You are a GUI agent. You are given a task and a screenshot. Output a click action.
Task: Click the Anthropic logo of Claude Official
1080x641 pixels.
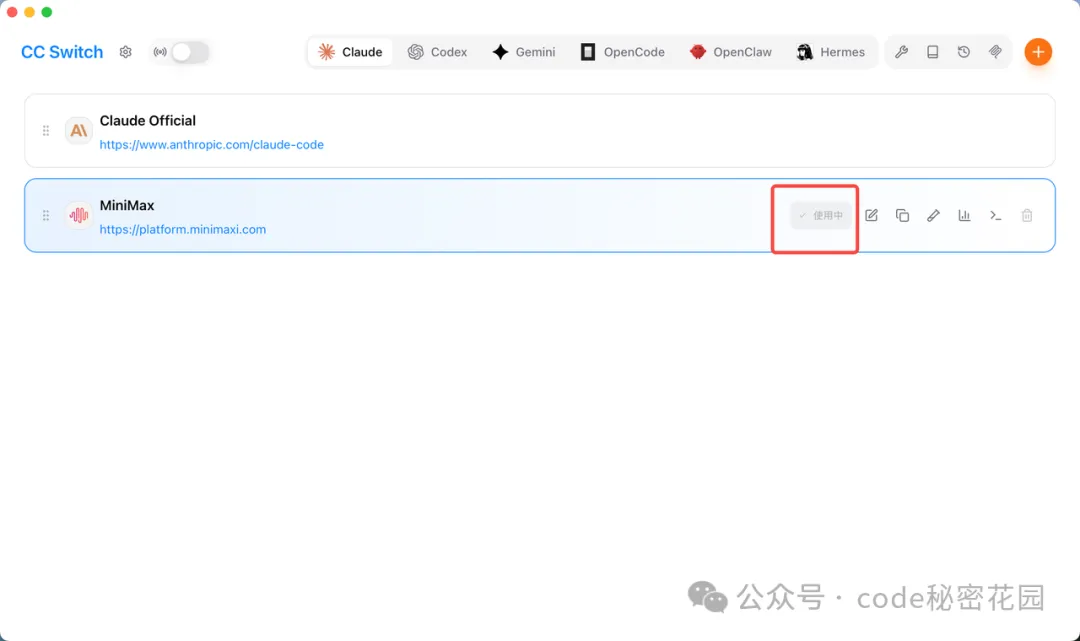[79, 131]
